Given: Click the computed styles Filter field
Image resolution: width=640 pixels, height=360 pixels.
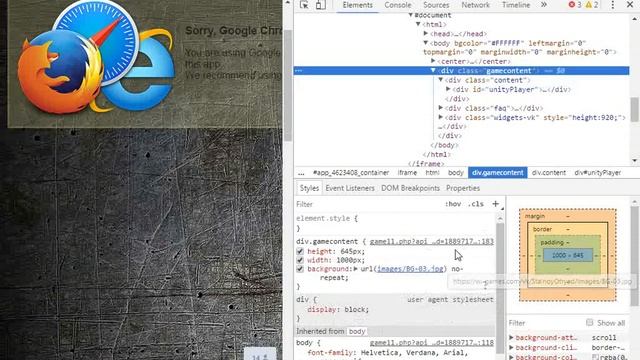Looking at the screenshot, I should click(x=545, y=323).
